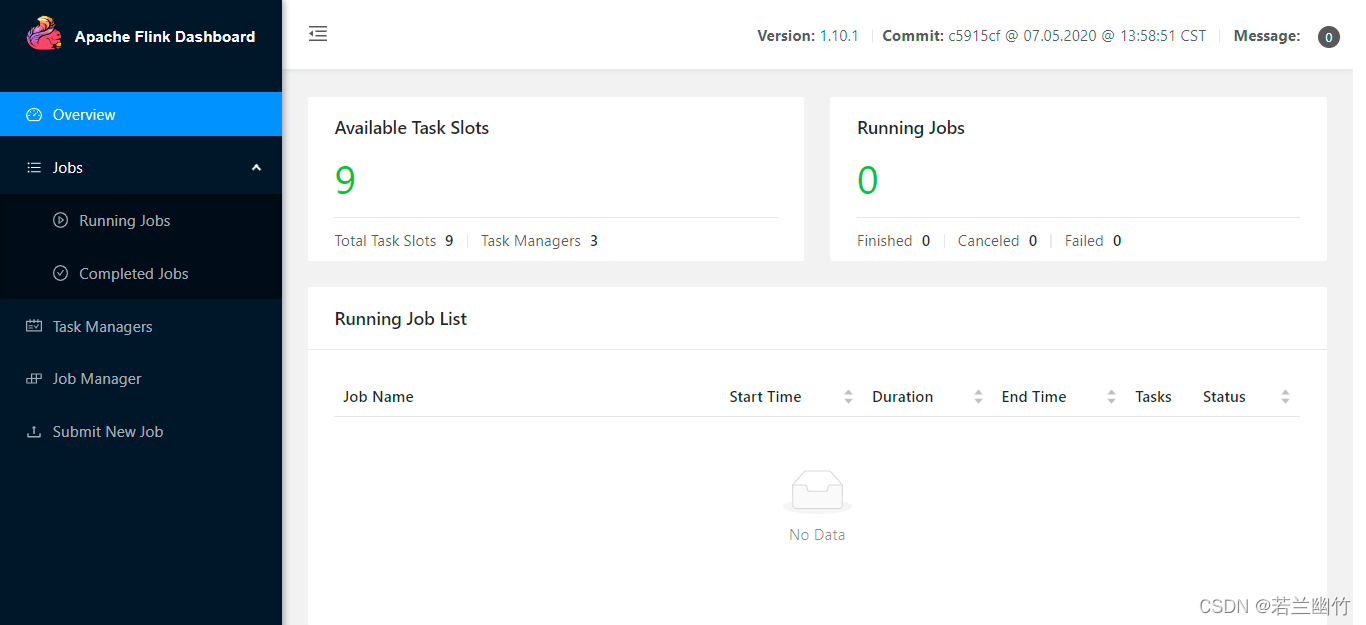Click the Failed jobs count
The width and height of the screenshot is (1366, 625).
[x=1092, y=241]
